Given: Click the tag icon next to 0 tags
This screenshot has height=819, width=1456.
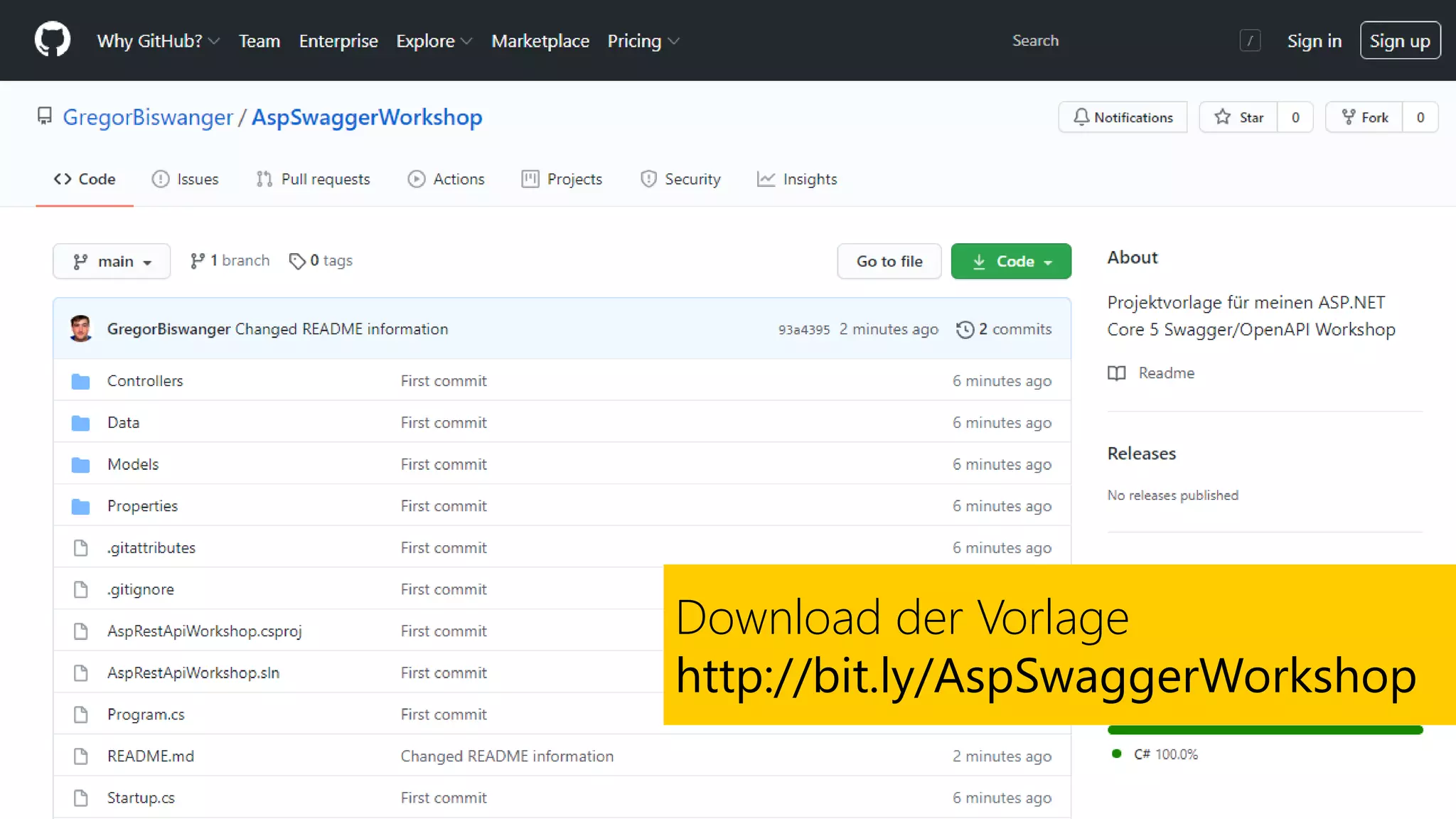Looking at the screenshot, I should [297, 261].
